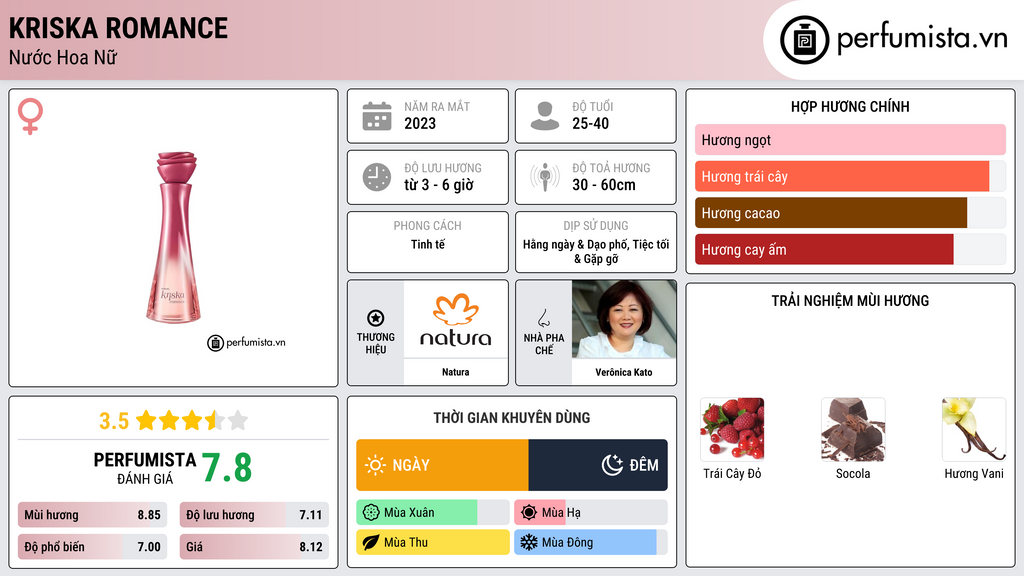Click the Nước Hoa Nữ subtitle
This screenshot has width=1024, height=576.
pyautogui.click(x=63, y=58)
